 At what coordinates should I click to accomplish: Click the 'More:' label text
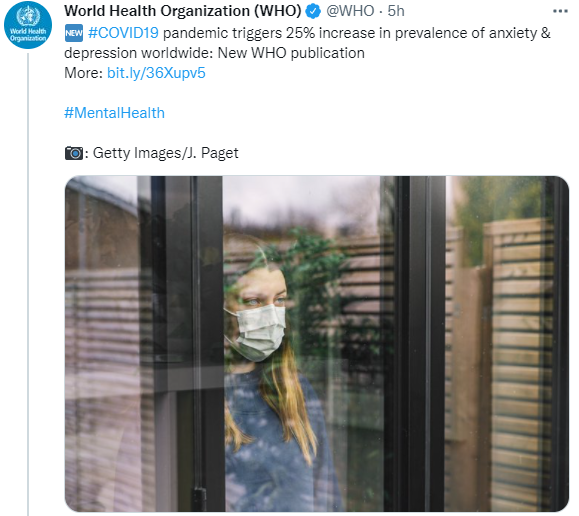(x=83, y=73)
